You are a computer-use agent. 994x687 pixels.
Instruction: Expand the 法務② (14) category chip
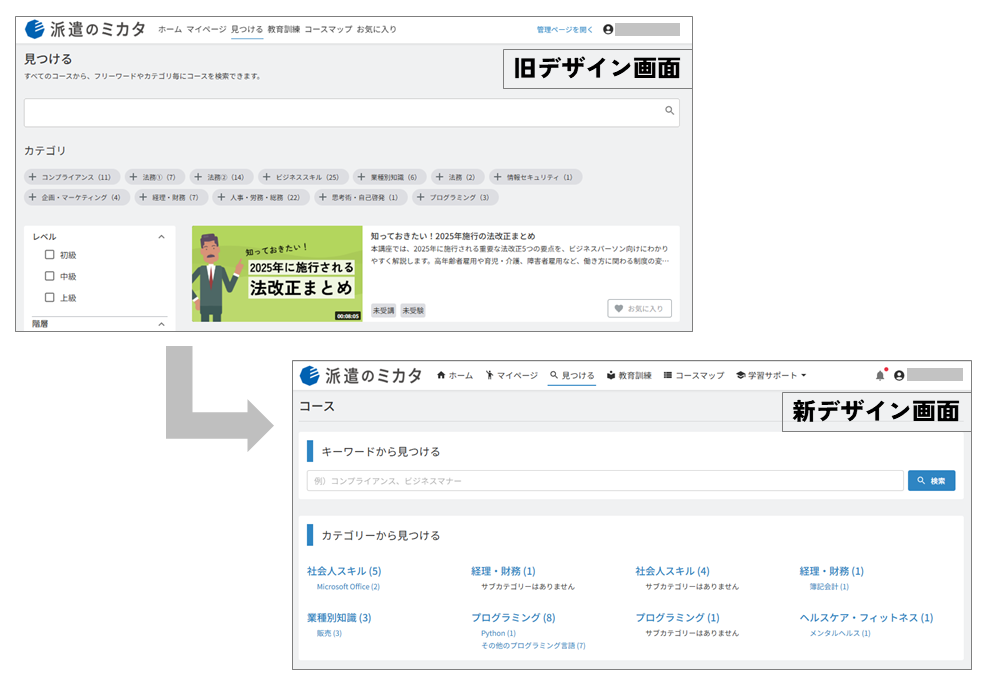[x=221, y=177]
